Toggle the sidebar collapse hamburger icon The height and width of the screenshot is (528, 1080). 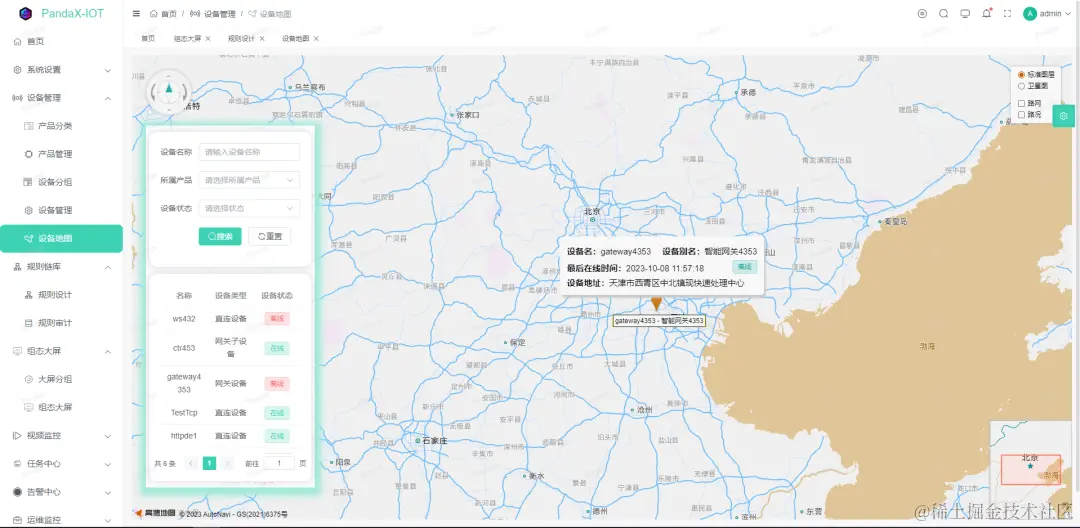(136, 14)
